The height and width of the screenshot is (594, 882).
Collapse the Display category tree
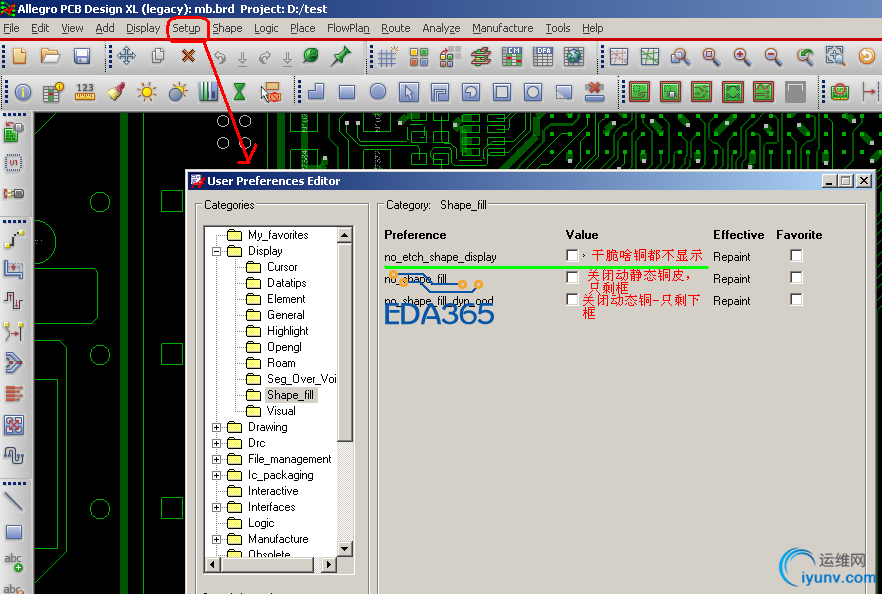[x=217, y=251]
